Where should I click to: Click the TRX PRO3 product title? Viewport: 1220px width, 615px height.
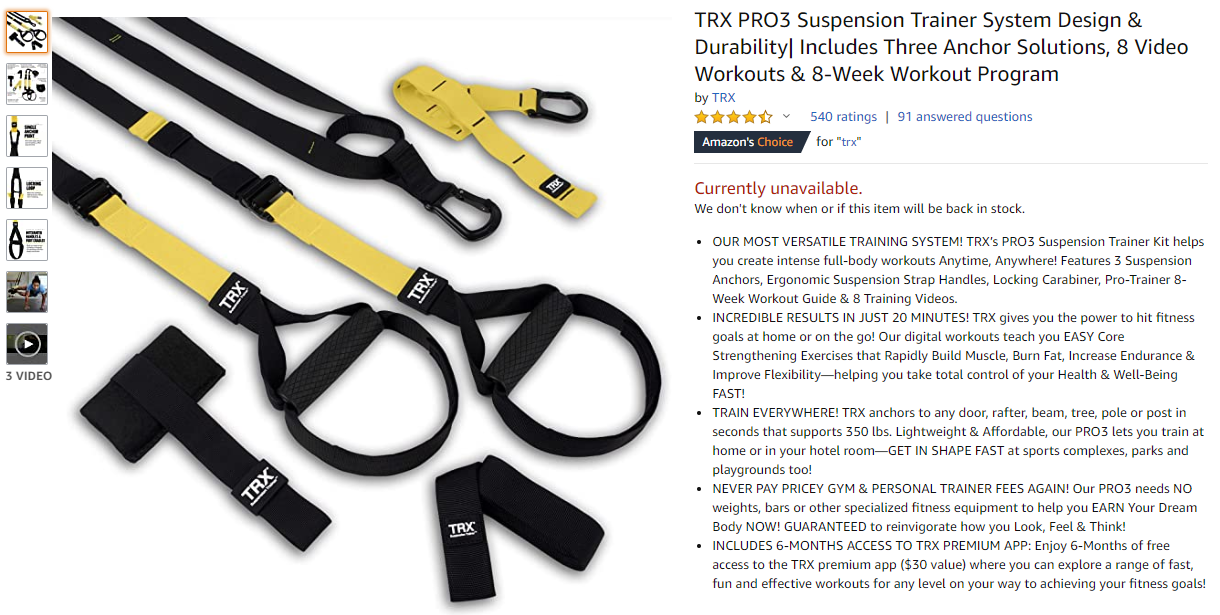[x=941, y=47]
